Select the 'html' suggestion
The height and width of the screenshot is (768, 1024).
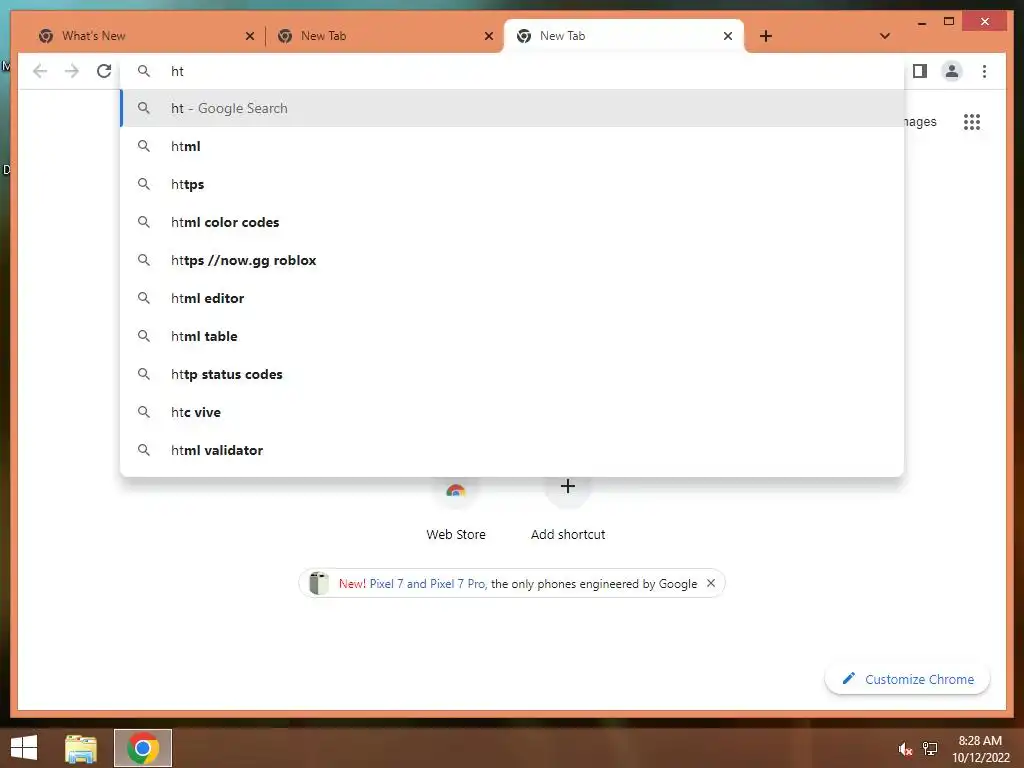513,146
